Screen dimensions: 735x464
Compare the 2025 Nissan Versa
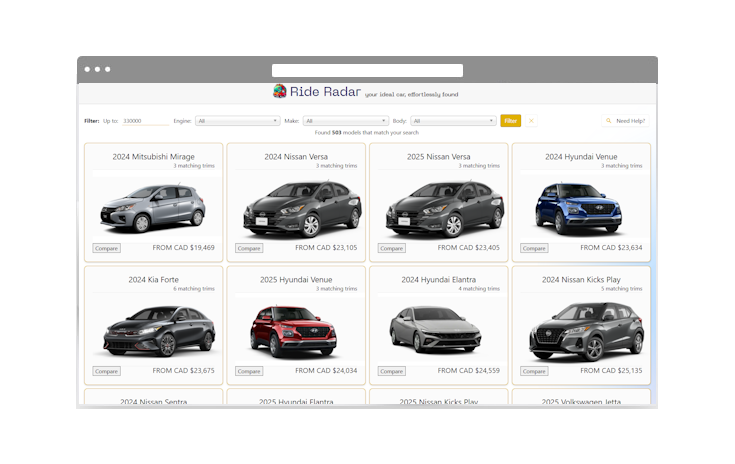click(391, 248)
